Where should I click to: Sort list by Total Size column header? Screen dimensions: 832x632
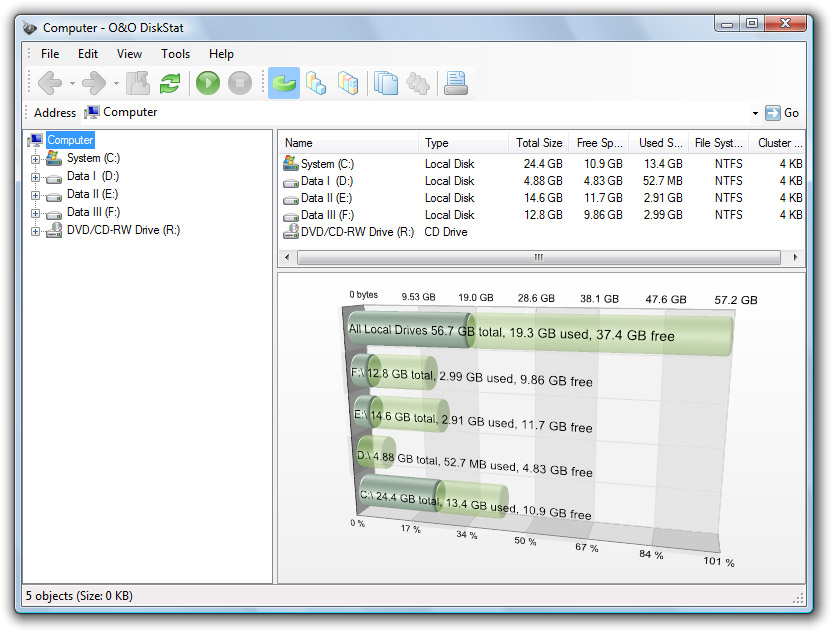[x=538, y=143]
